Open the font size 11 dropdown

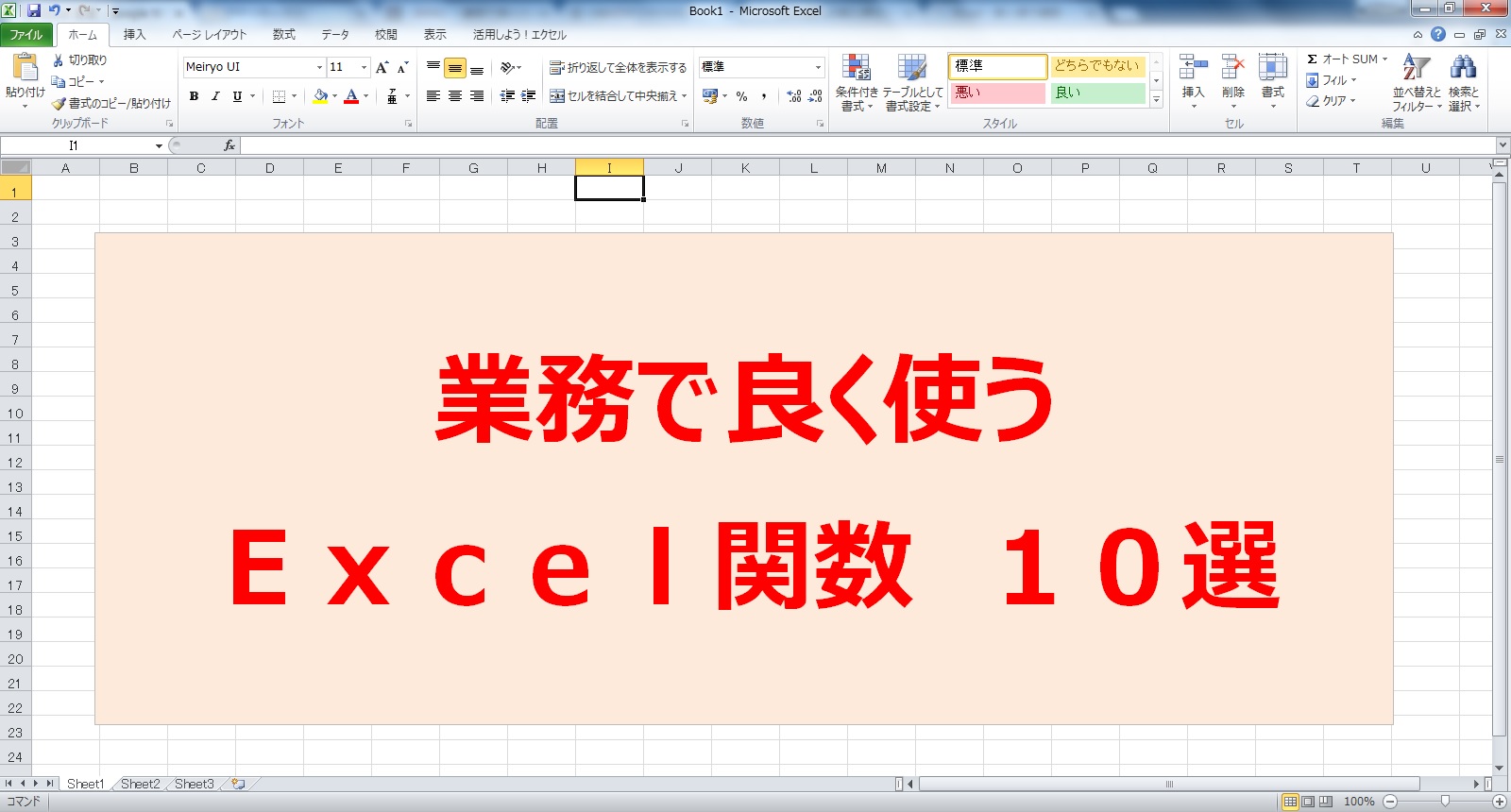(364, 67)
